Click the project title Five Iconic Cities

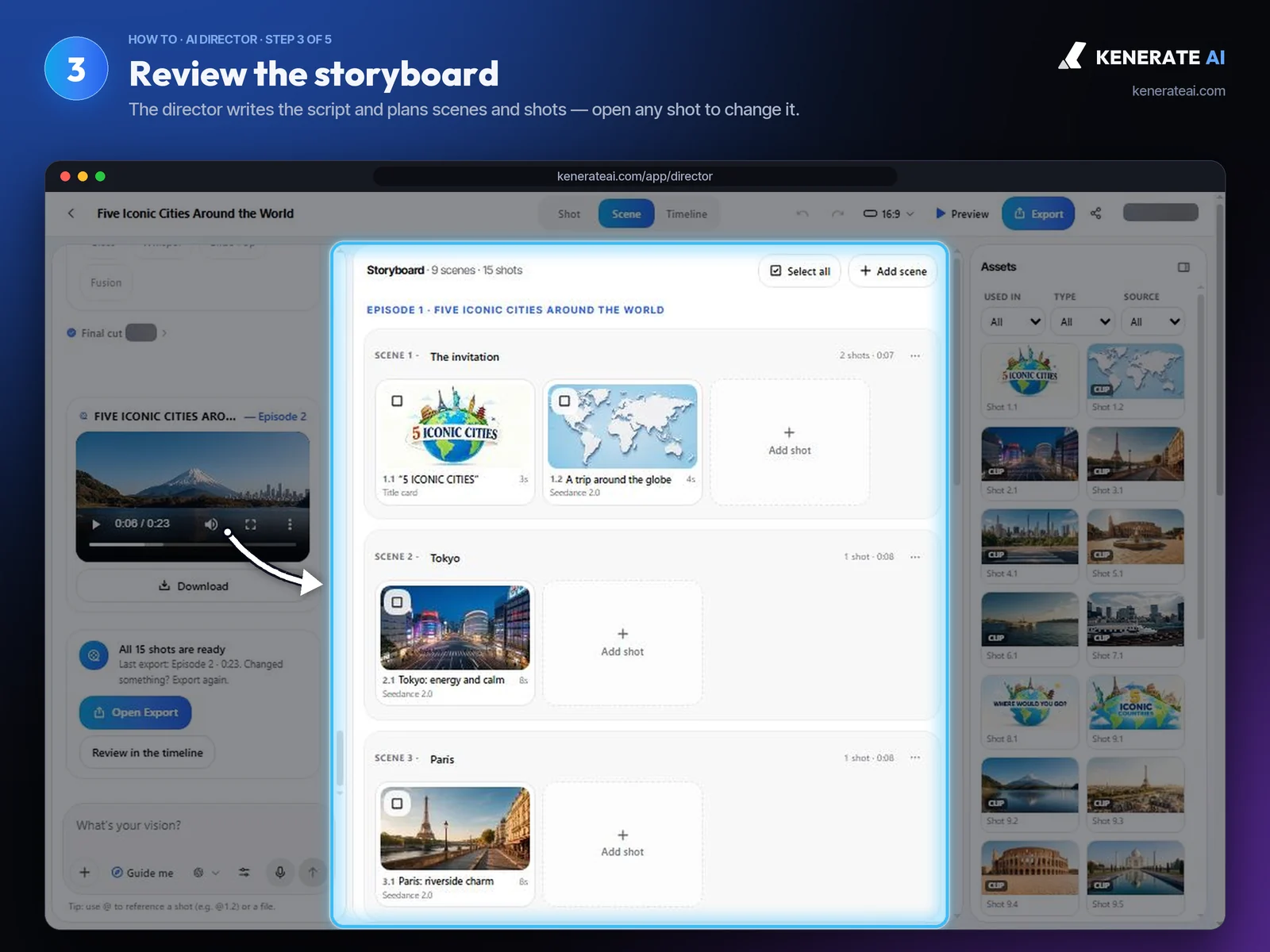[x=195, y=213]
